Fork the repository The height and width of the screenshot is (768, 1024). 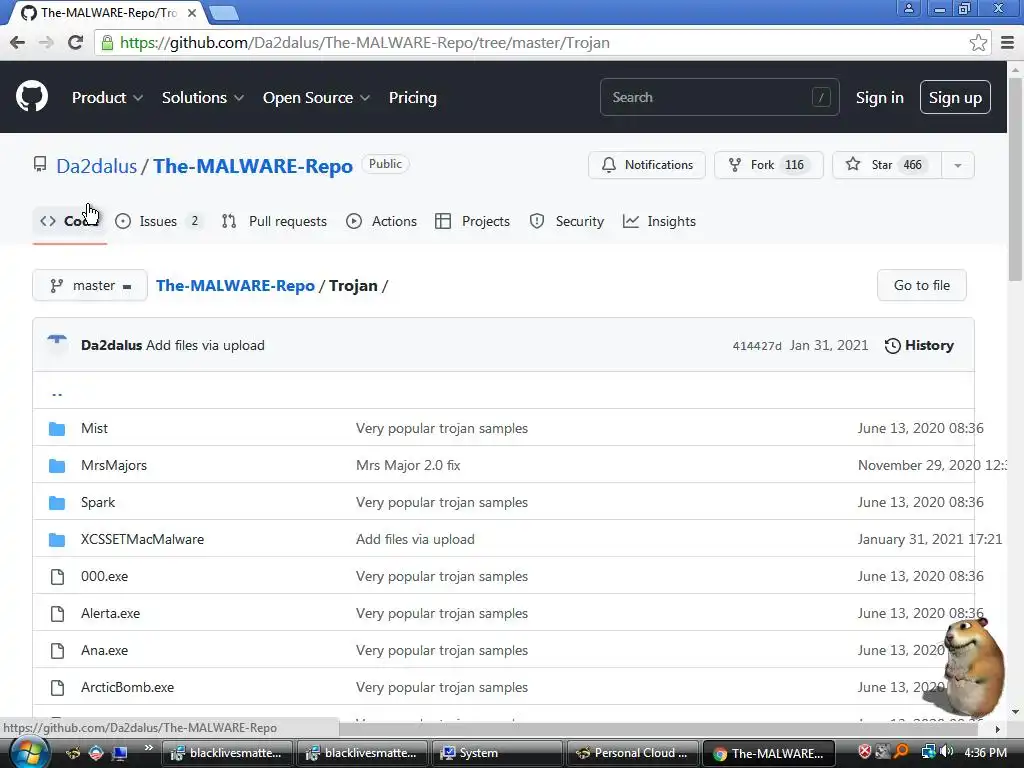[x=769, y=165]
